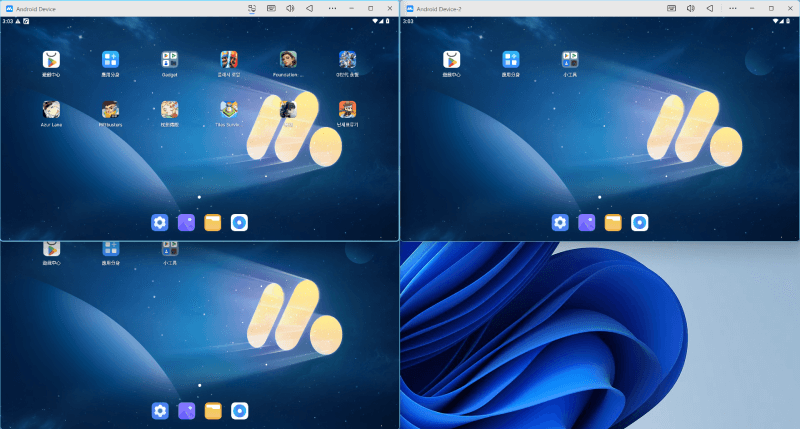
Task: Tap back arrow in Android Device-2 title bar
Action: point(710,9)
